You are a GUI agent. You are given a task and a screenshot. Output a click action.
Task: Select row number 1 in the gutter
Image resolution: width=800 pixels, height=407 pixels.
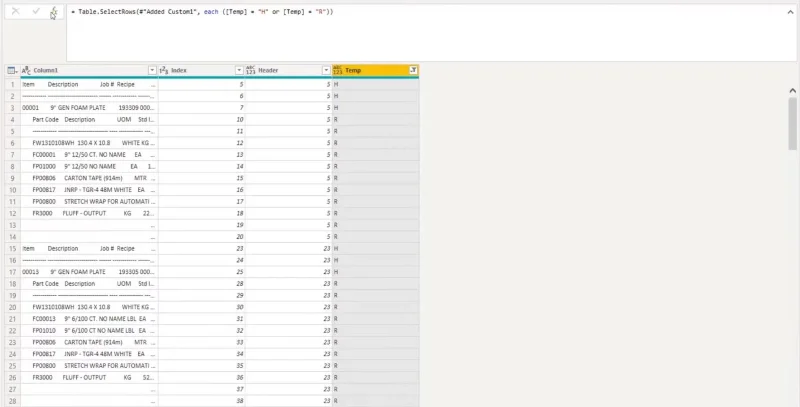tap(13, 84)
